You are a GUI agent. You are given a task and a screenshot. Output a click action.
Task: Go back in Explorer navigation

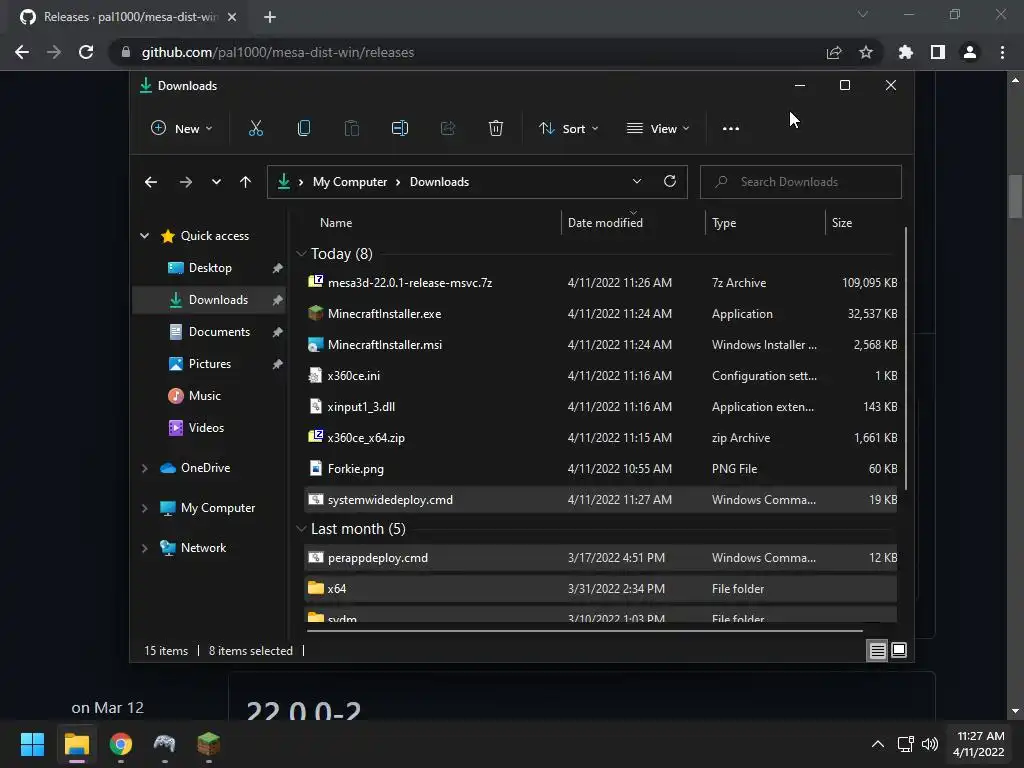tap(151, 182)
